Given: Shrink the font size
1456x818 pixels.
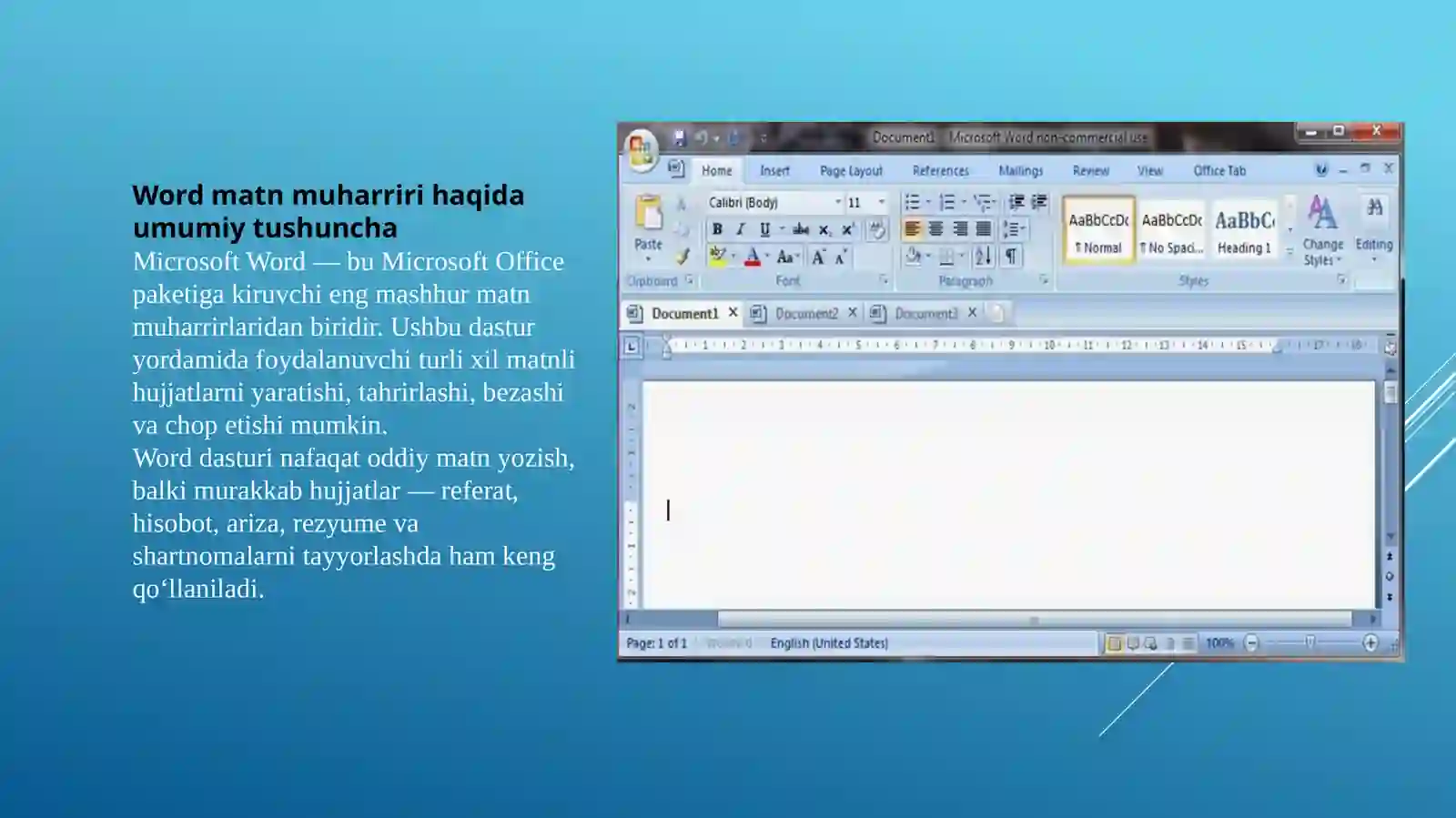Looking at the screenshot, I should click(841, 257).
